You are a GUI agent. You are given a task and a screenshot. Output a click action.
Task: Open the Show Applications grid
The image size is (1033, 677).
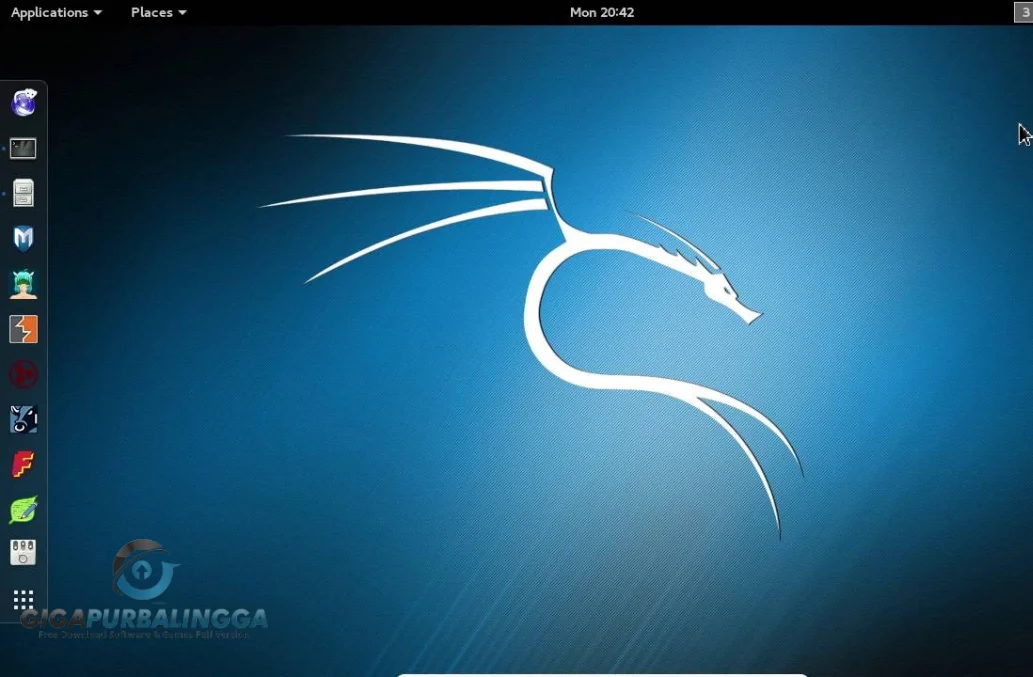[22, 598]
